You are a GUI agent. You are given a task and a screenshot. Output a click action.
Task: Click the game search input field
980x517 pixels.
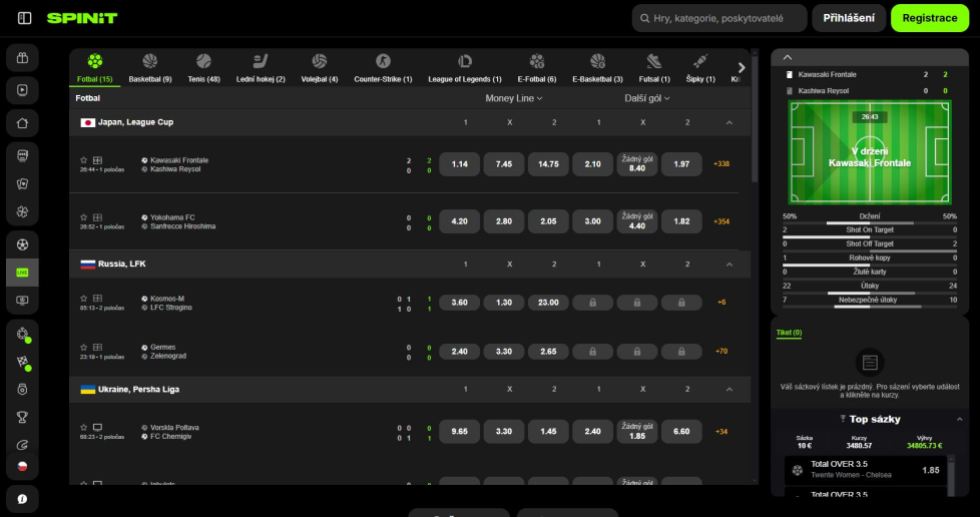pyautogui.click(x=719, y=18)
